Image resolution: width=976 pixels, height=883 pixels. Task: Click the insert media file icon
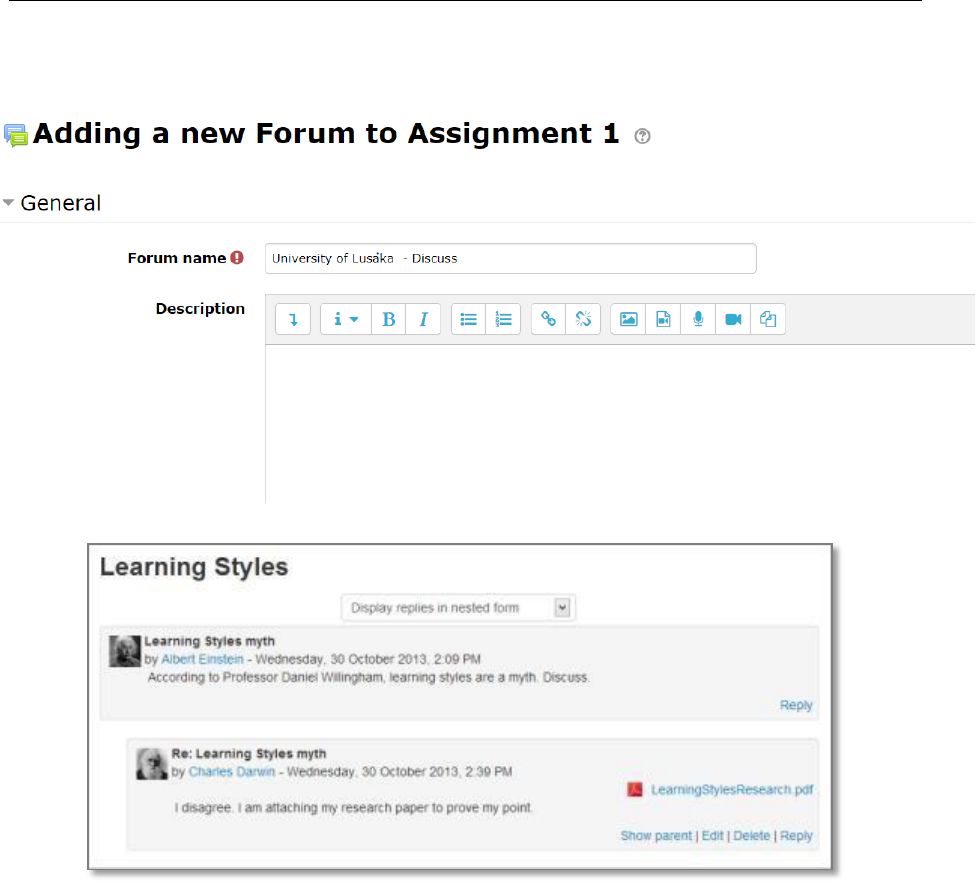pyautogui.click(x=663, y=319)
